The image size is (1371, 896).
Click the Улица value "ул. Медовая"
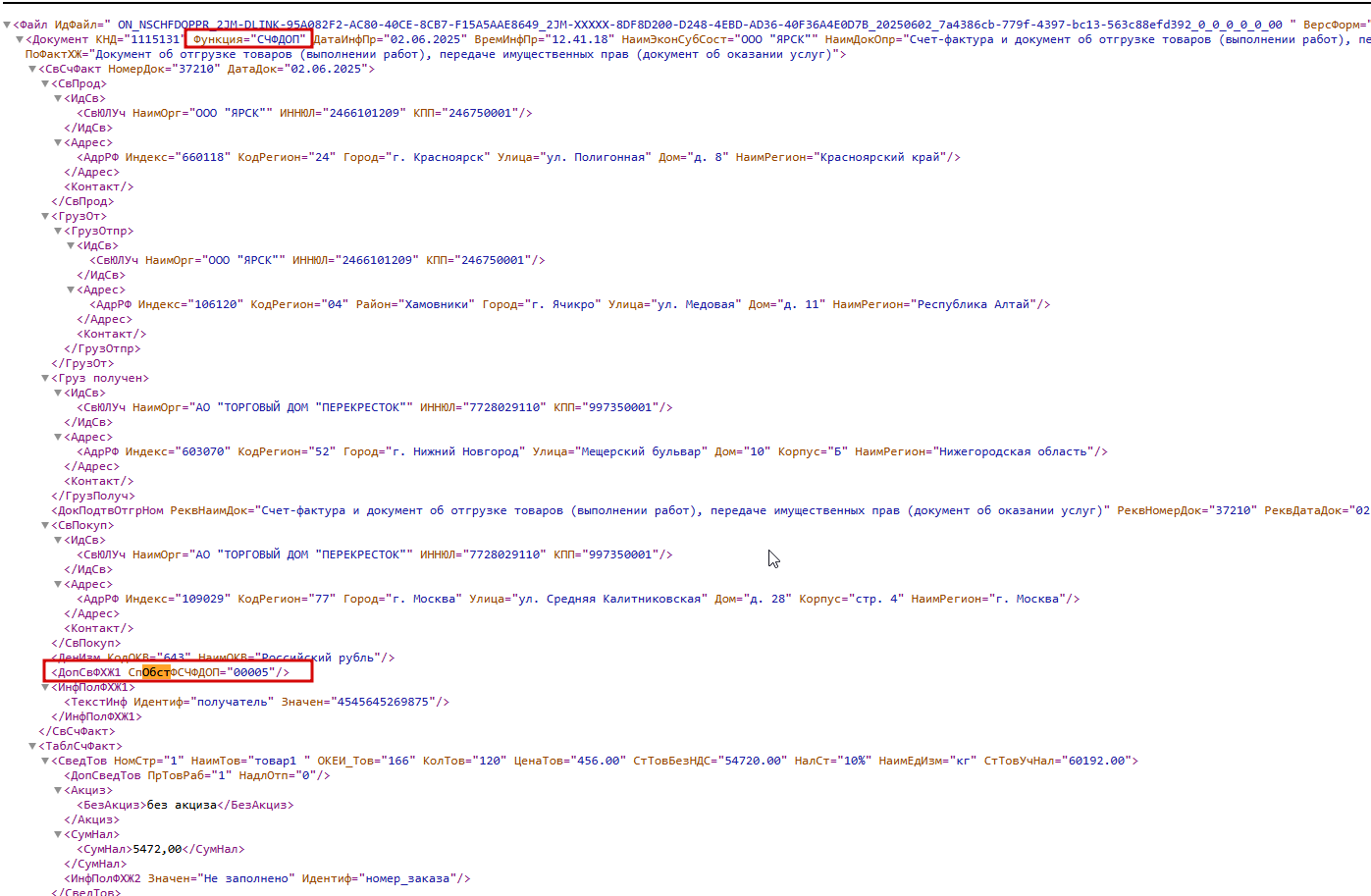(x=698, y=304)
